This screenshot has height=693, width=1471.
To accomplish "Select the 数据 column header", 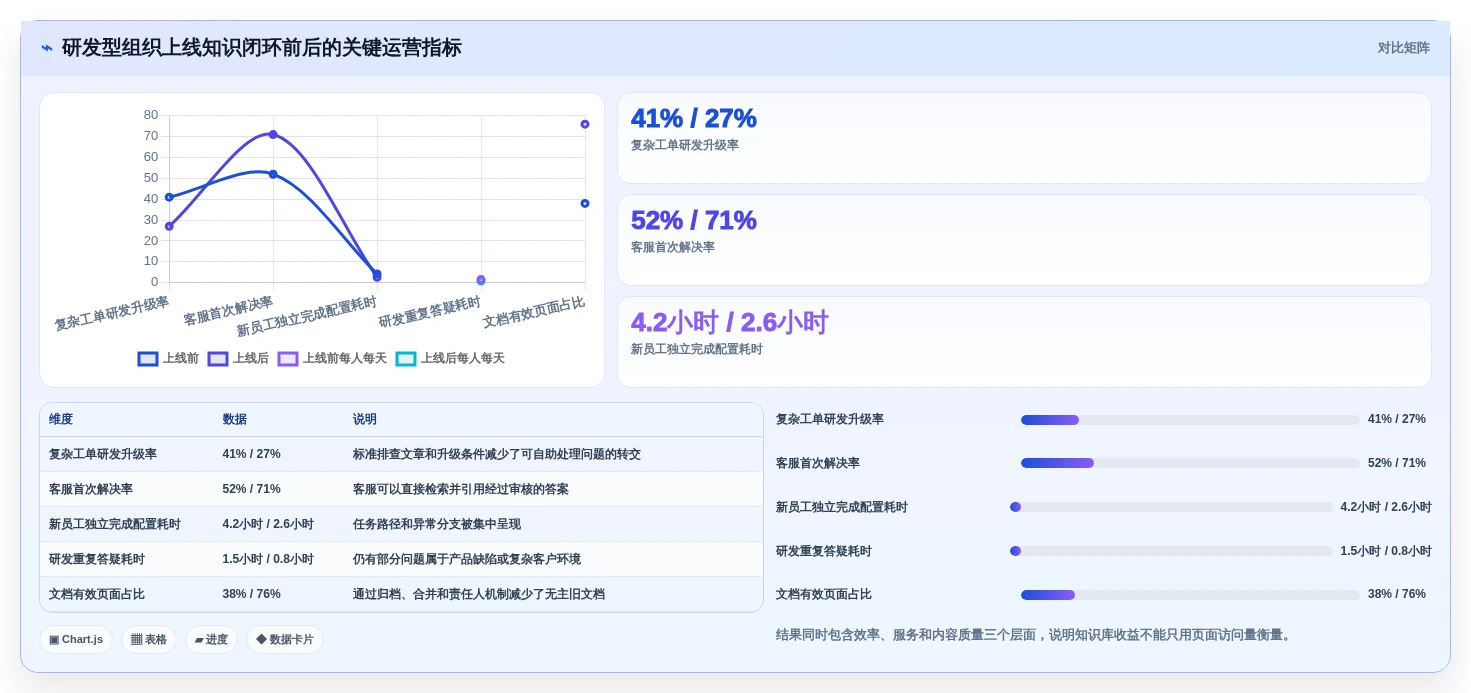I will pos(235,419).
